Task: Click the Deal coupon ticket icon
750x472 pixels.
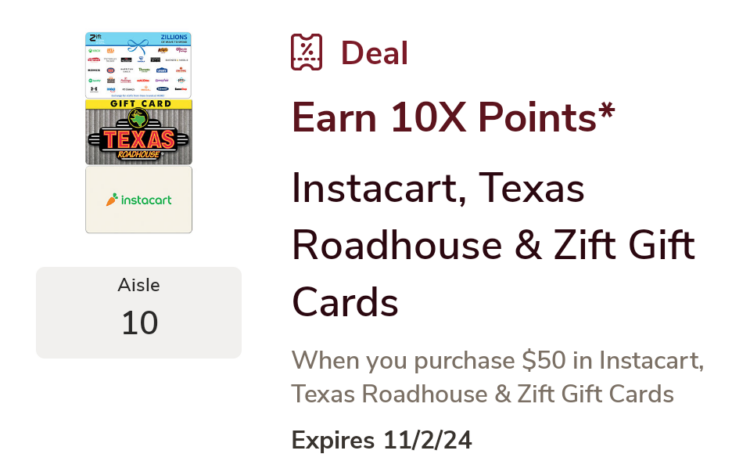Action: tap(306, 52)
